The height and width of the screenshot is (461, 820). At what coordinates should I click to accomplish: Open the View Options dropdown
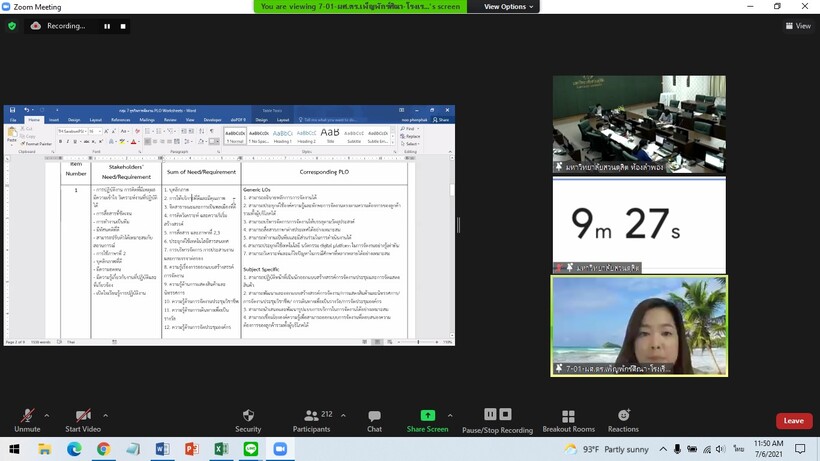[x=510, y=6]
